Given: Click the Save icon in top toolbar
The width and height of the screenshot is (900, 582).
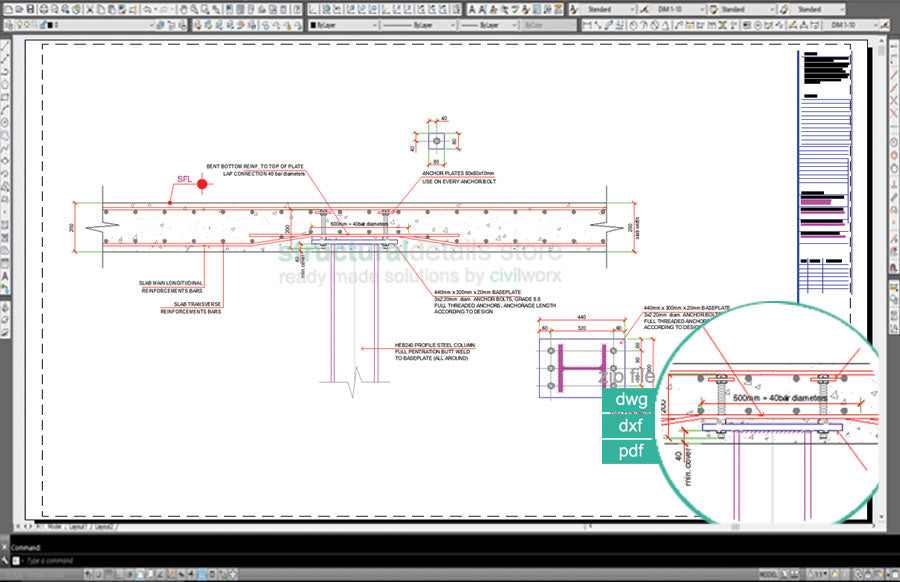Looking at the screenshot, I should (x=31, y=9).
